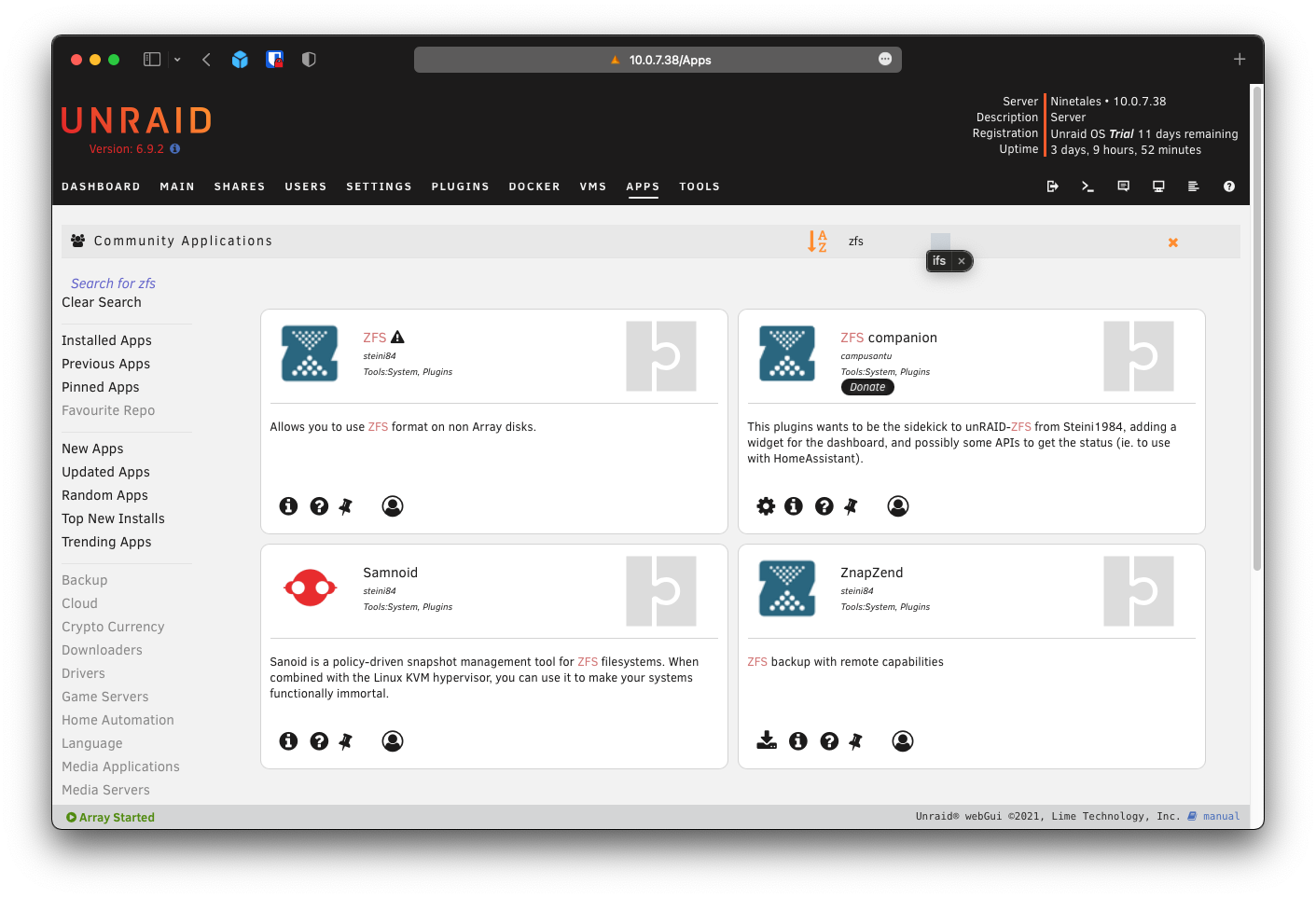Open ZFS companion settings gear icon
This screenshot has height=898, width=1316.
pos(766,505)
